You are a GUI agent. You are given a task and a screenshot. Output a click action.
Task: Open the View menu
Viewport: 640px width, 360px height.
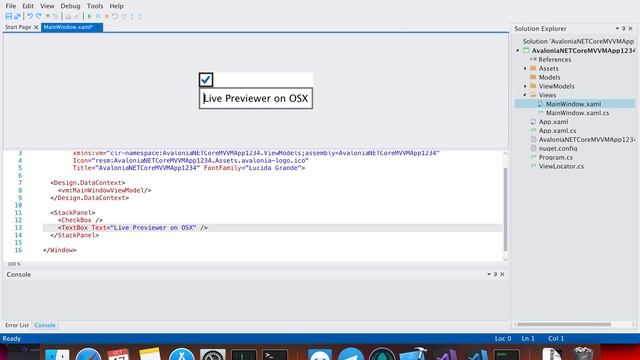coord(47,6)
